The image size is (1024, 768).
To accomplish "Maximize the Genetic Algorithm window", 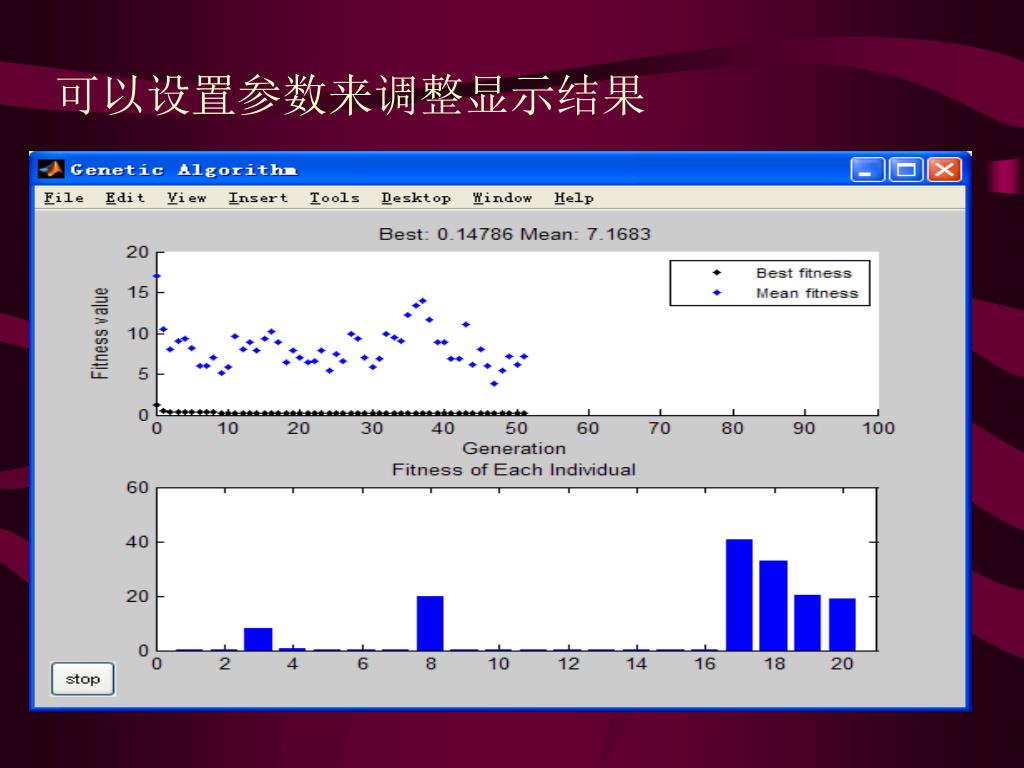I will coord(906,170).
